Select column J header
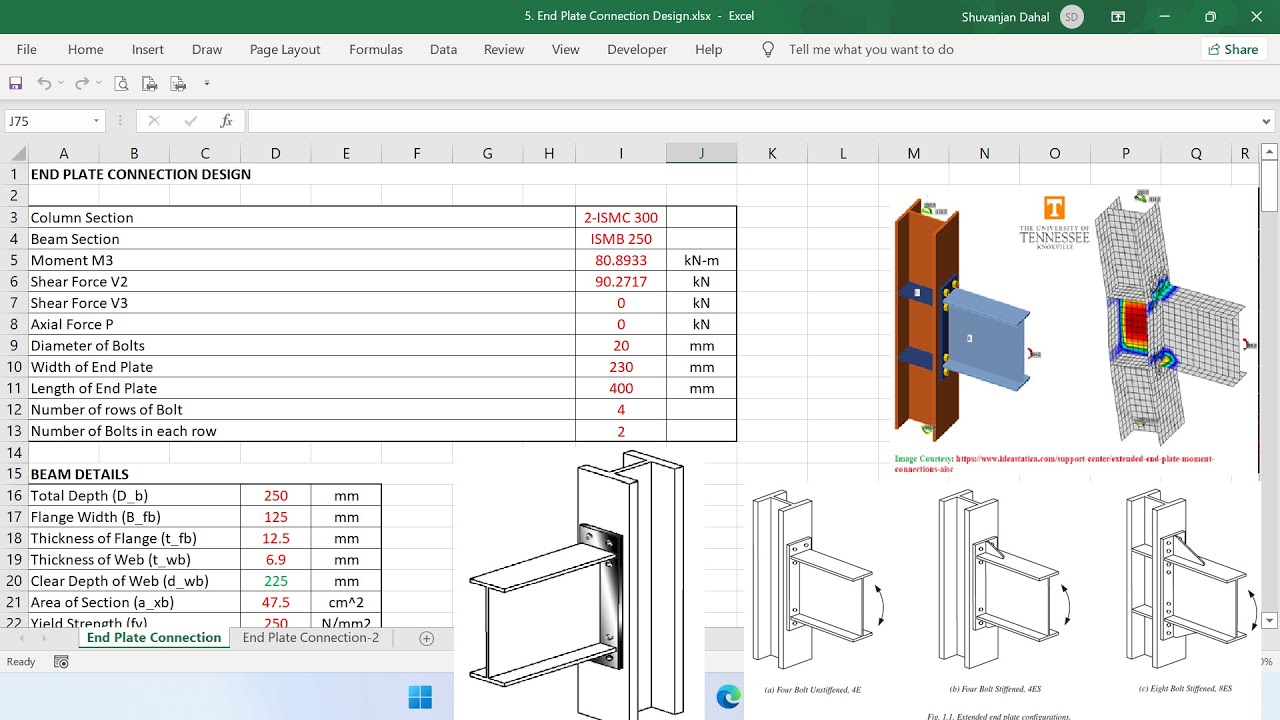 702,153
